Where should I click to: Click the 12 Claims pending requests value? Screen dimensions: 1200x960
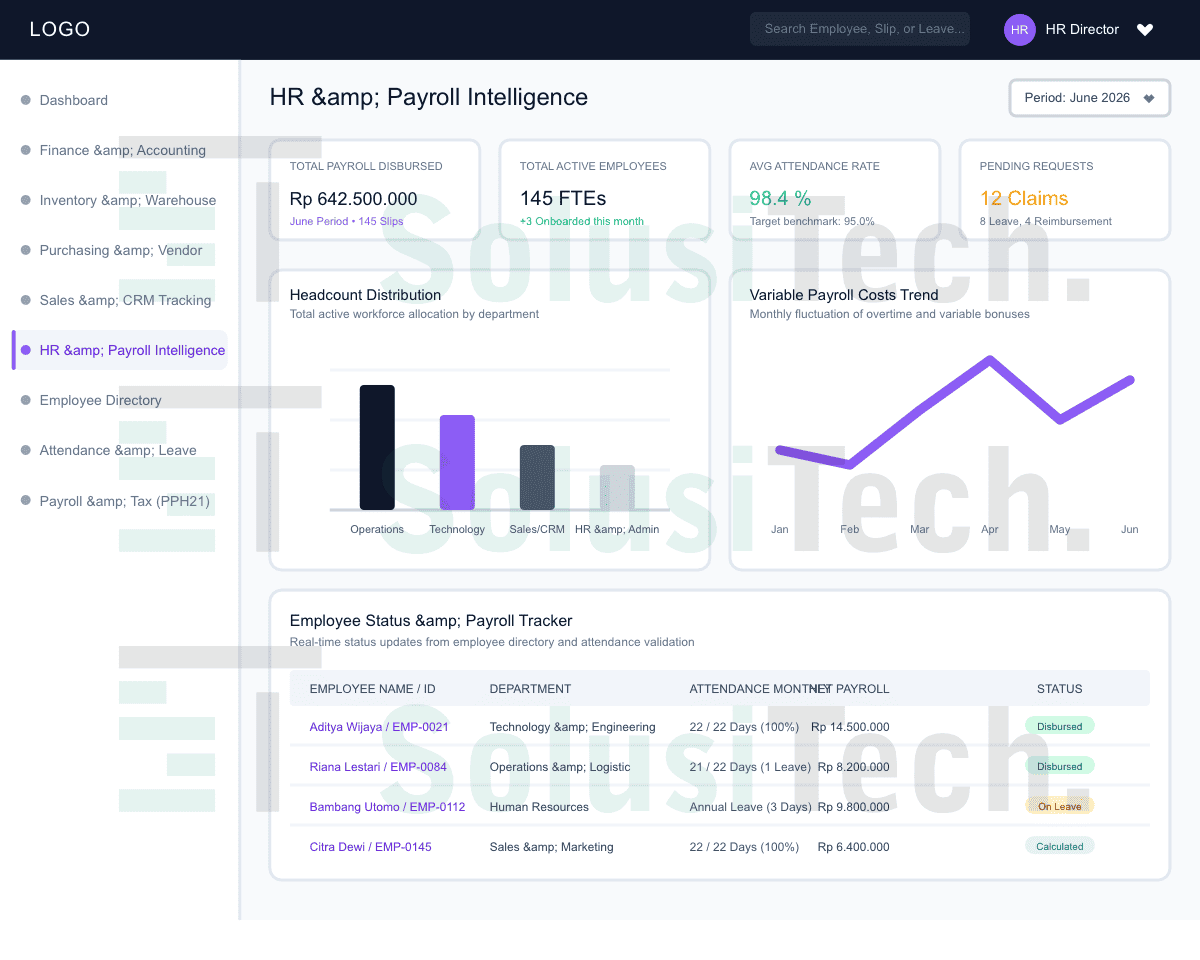pyautogui.click(x=1024, y=198)
